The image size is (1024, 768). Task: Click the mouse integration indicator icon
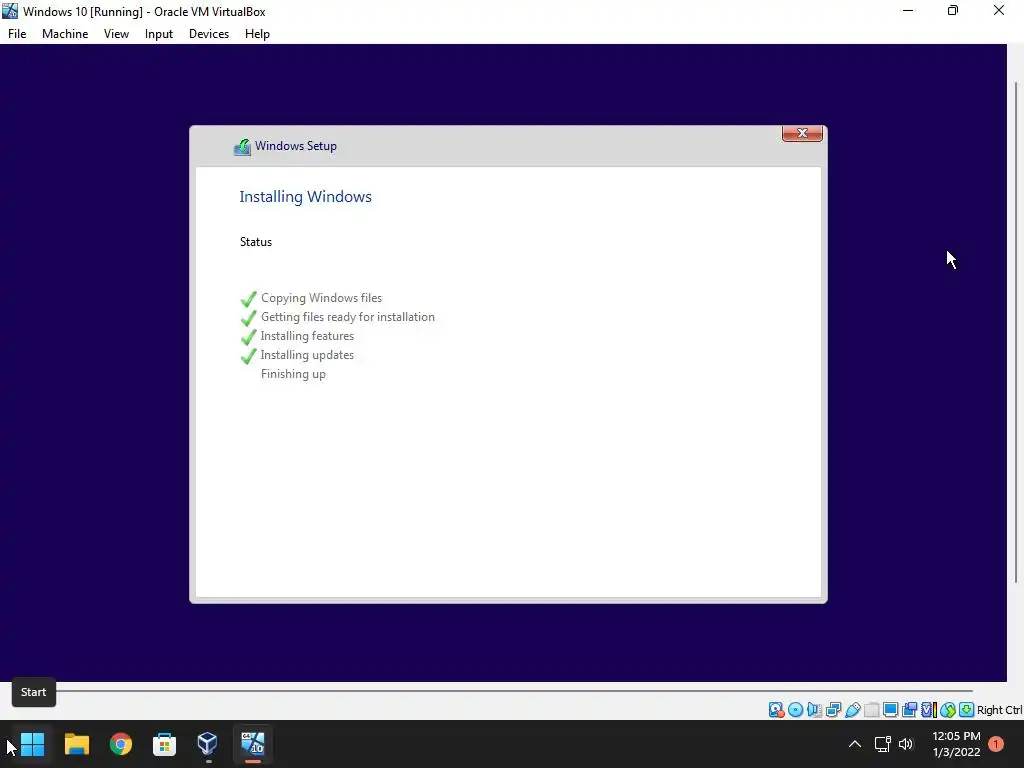click(x=948, y=710)
